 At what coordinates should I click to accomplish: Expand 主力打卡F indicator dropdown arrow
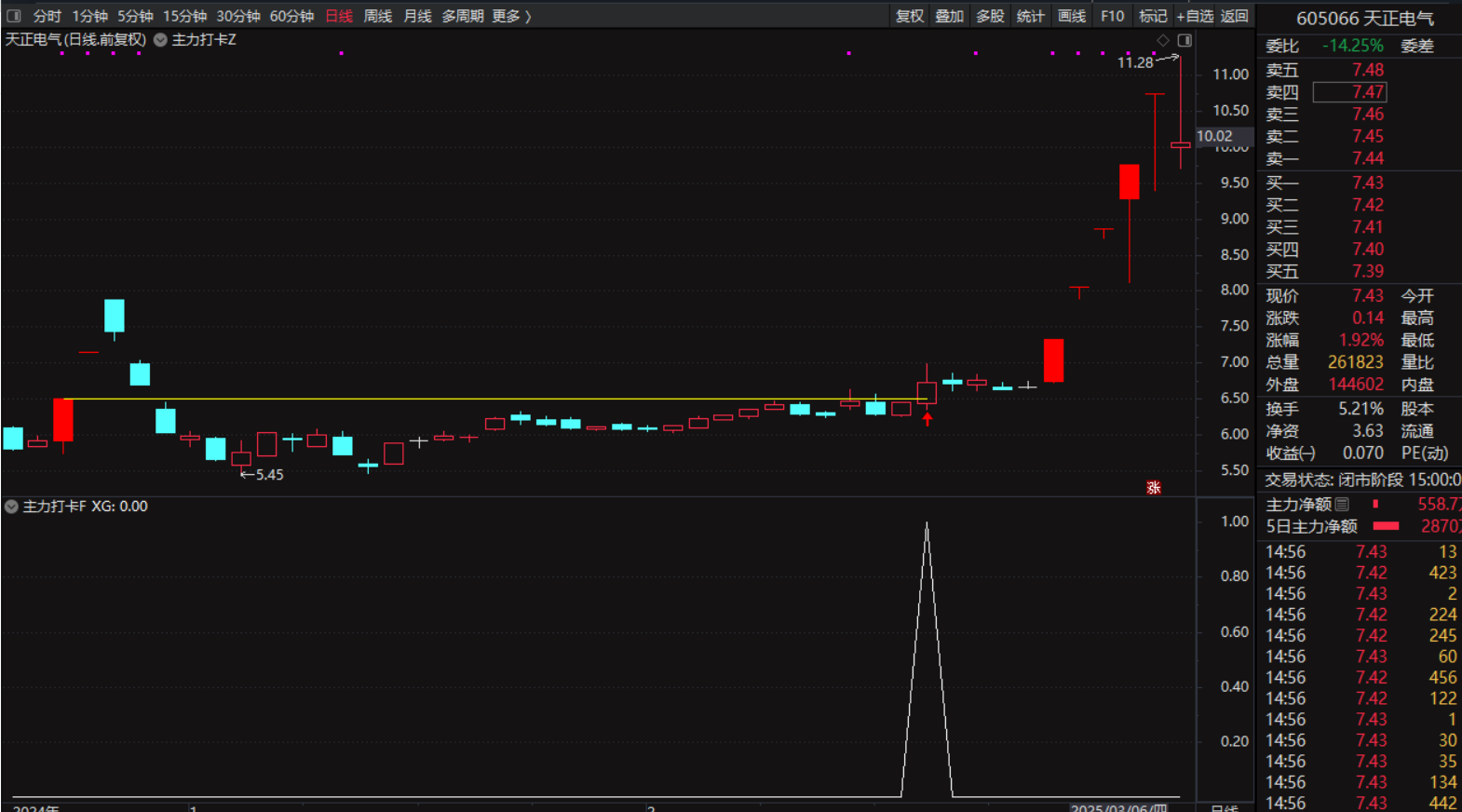[x=11, y=507]
